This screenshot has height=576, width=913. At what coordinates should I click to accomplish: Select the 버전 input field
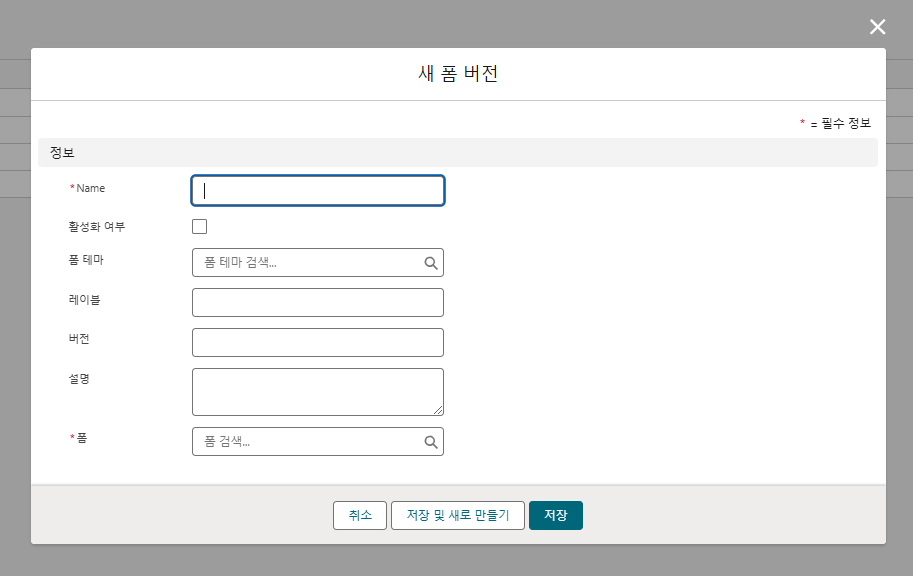click(x=317, y=343)
